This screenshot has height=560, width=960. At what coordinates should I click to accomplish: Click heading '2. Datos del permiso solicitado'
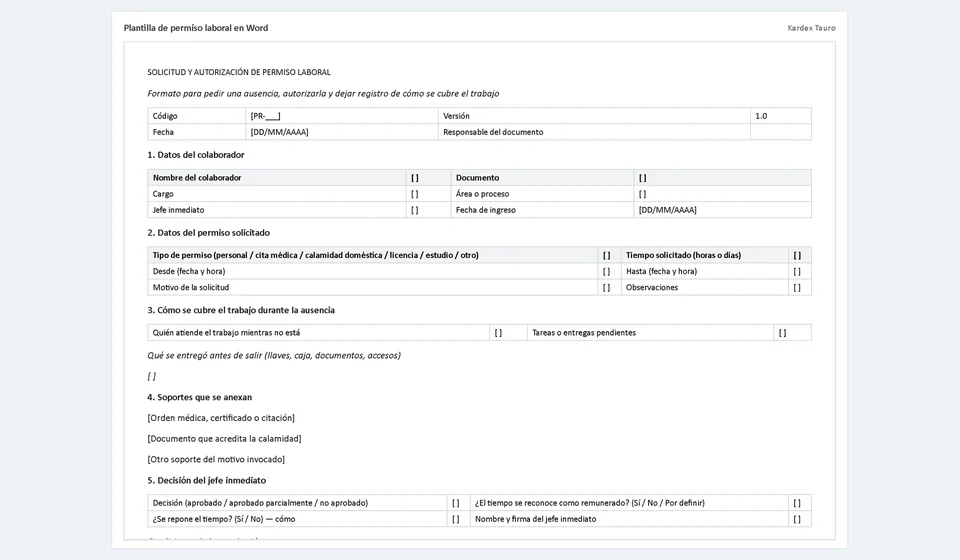(x=208, y=233)
